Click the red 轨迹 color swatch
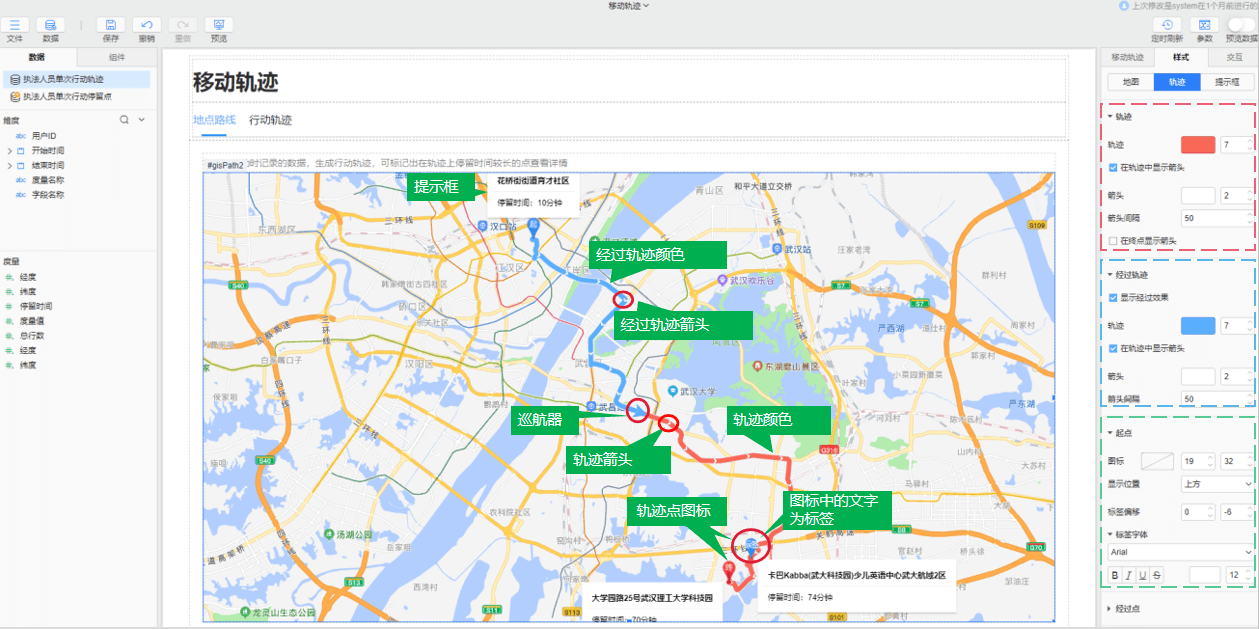Viewport: 1259px width, 629px height. (1198, 145)
